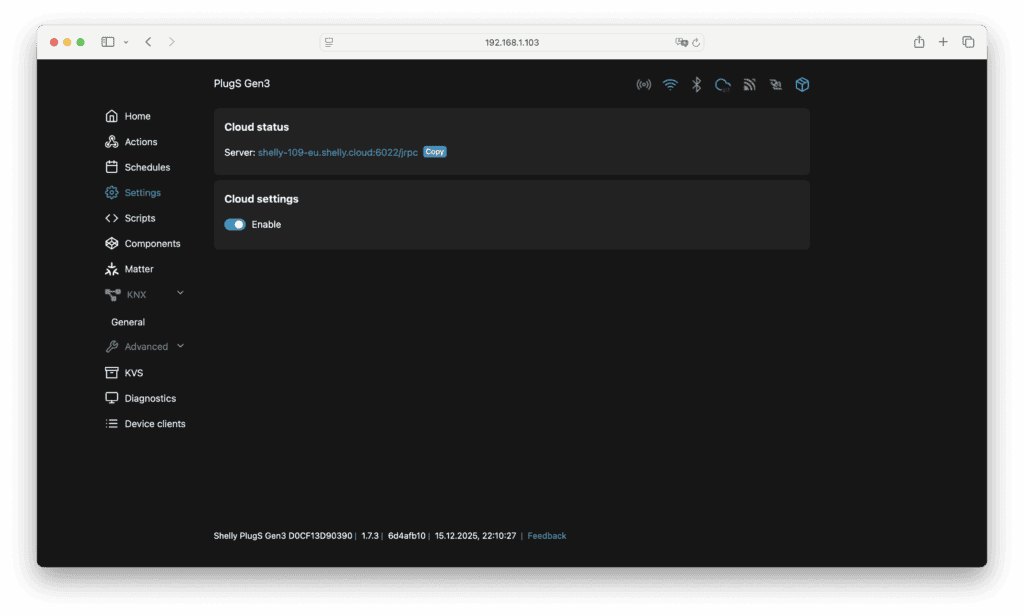The image size is (1024, 616).
Task: Click Safari's share icon
Action: (x=918, y=42)
